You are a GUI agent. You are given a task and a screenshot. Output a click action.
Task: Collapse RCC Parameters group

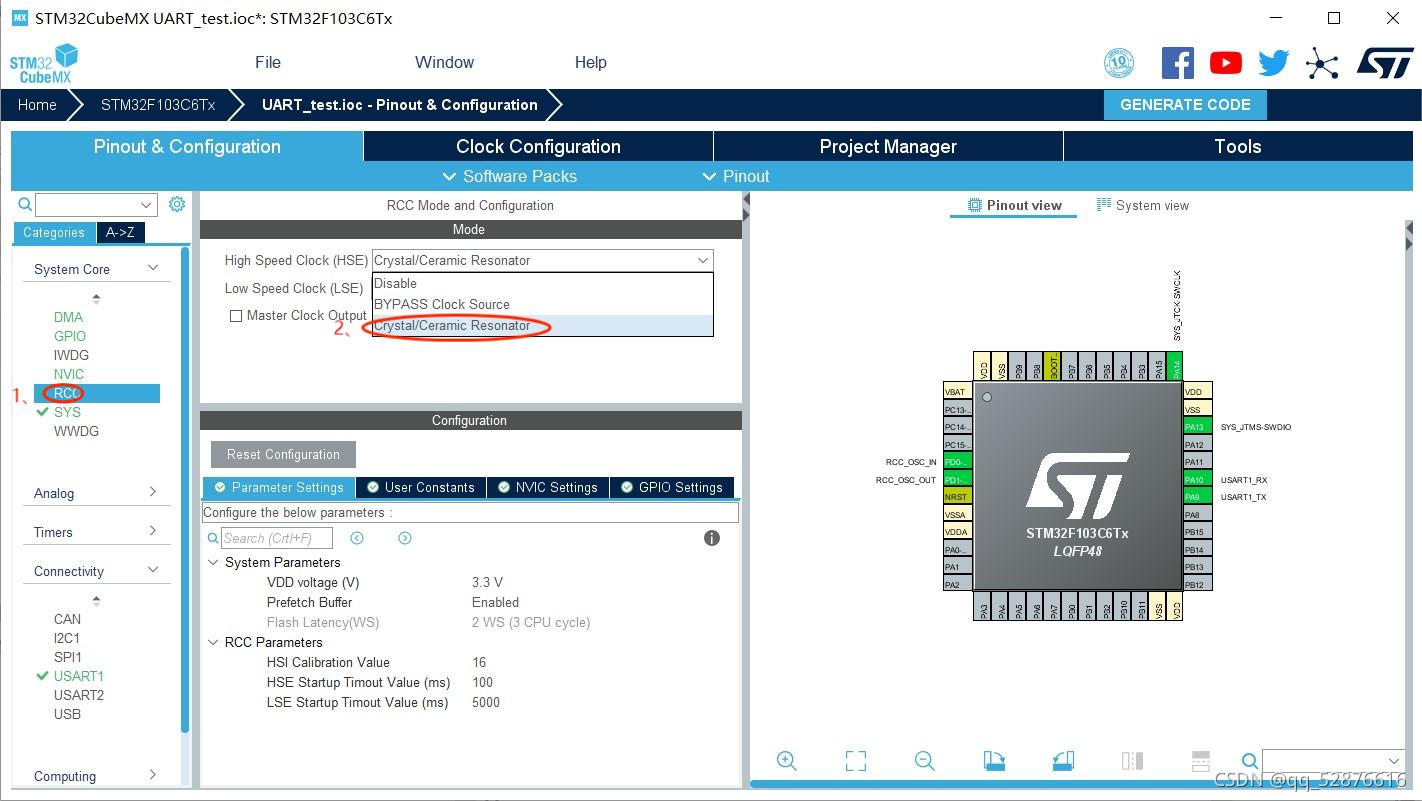(x=213, y=642)
